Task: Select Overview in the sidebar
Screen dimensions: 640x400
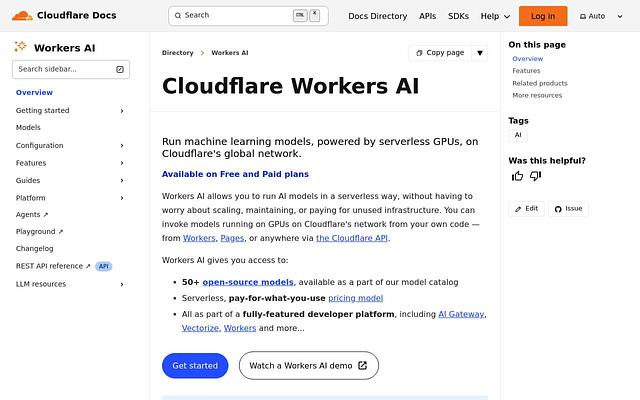Action: 34,93
